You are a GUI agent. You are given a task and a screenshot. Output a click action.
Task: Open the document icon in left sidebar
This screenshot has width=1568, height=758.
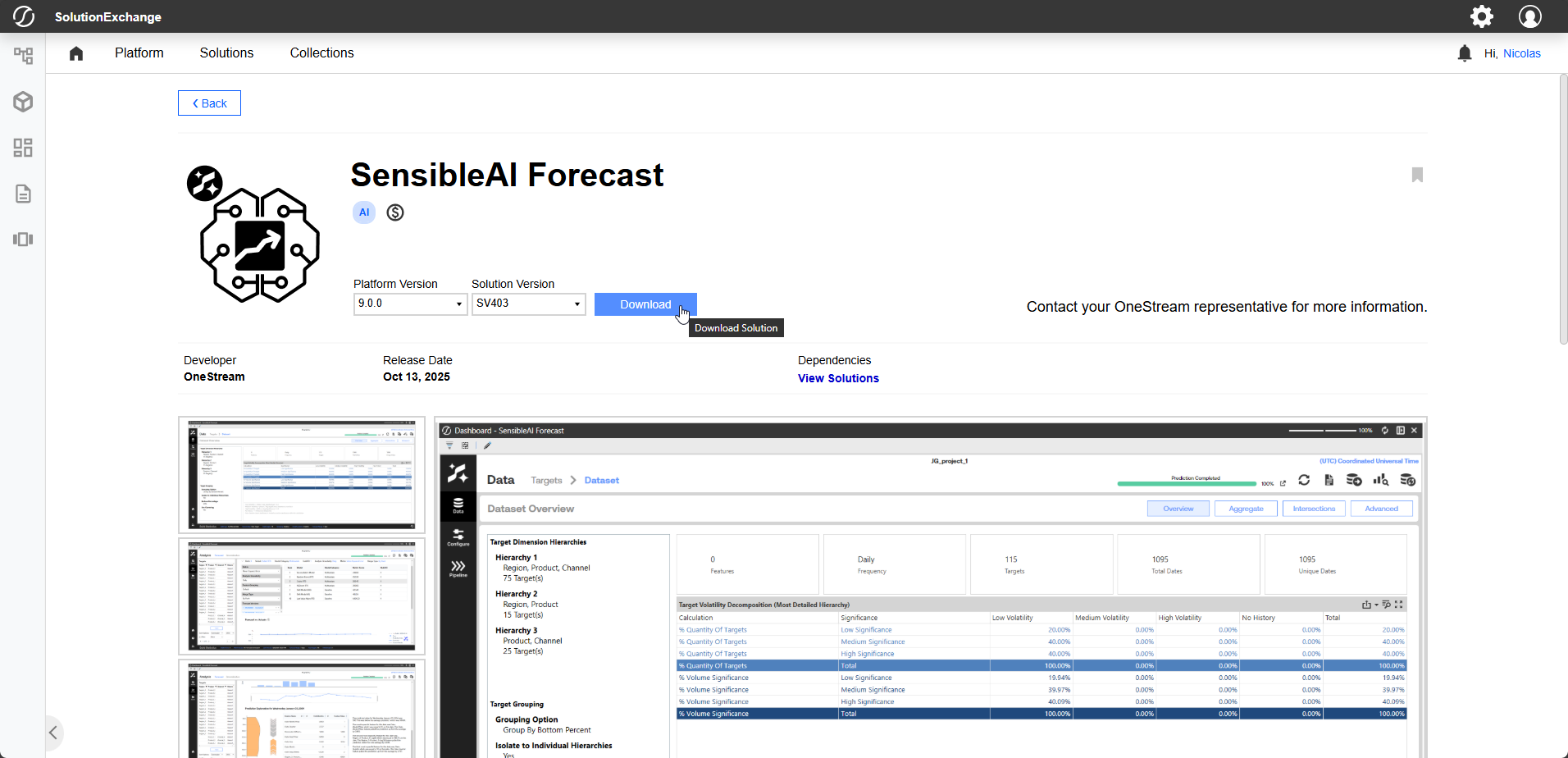(x=23, y=194)
